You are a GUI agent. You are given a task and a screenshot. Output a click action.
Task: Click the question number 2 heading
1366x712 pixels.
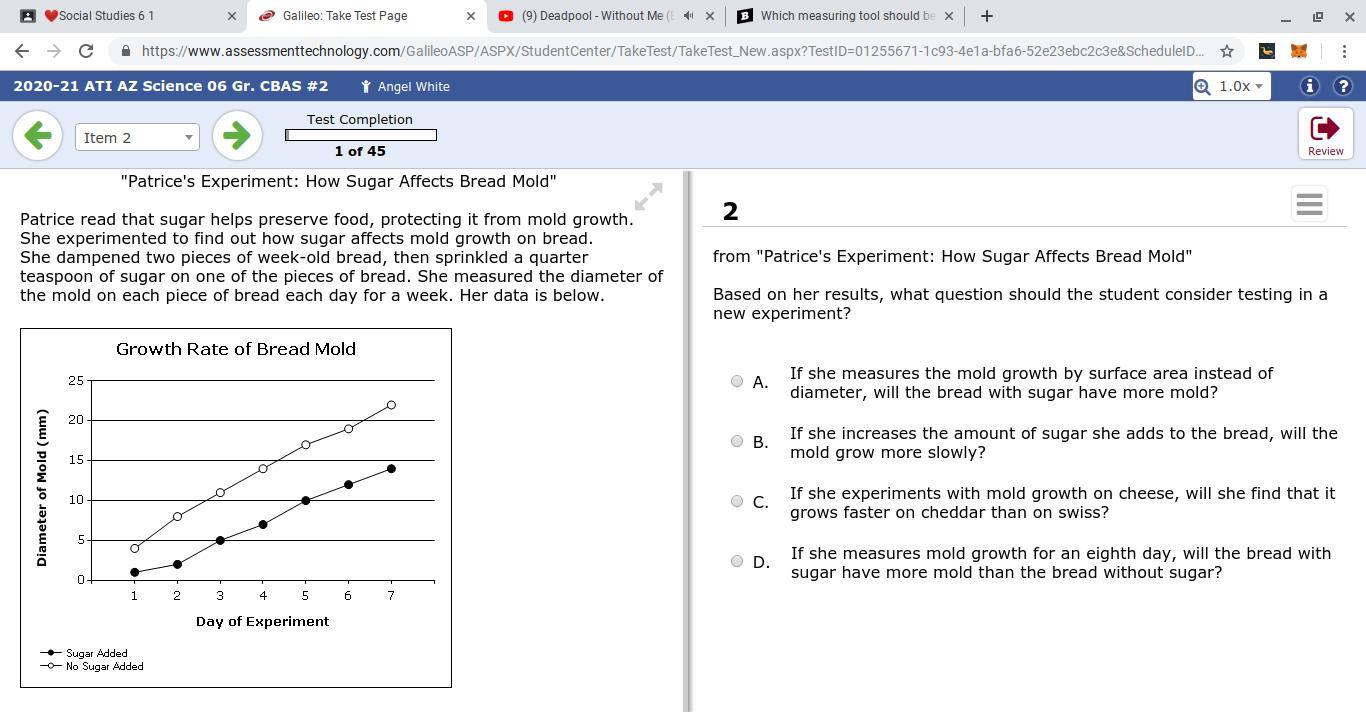tap(730, 211)
